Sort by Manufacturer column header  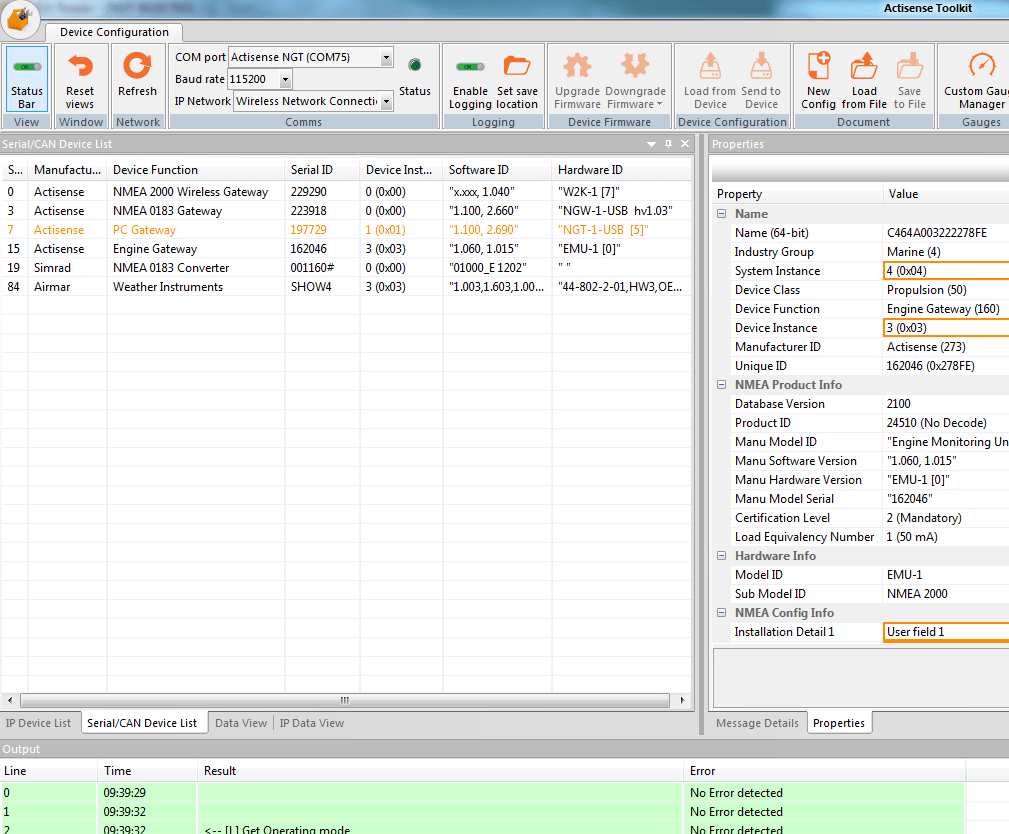tap(68, 170)
